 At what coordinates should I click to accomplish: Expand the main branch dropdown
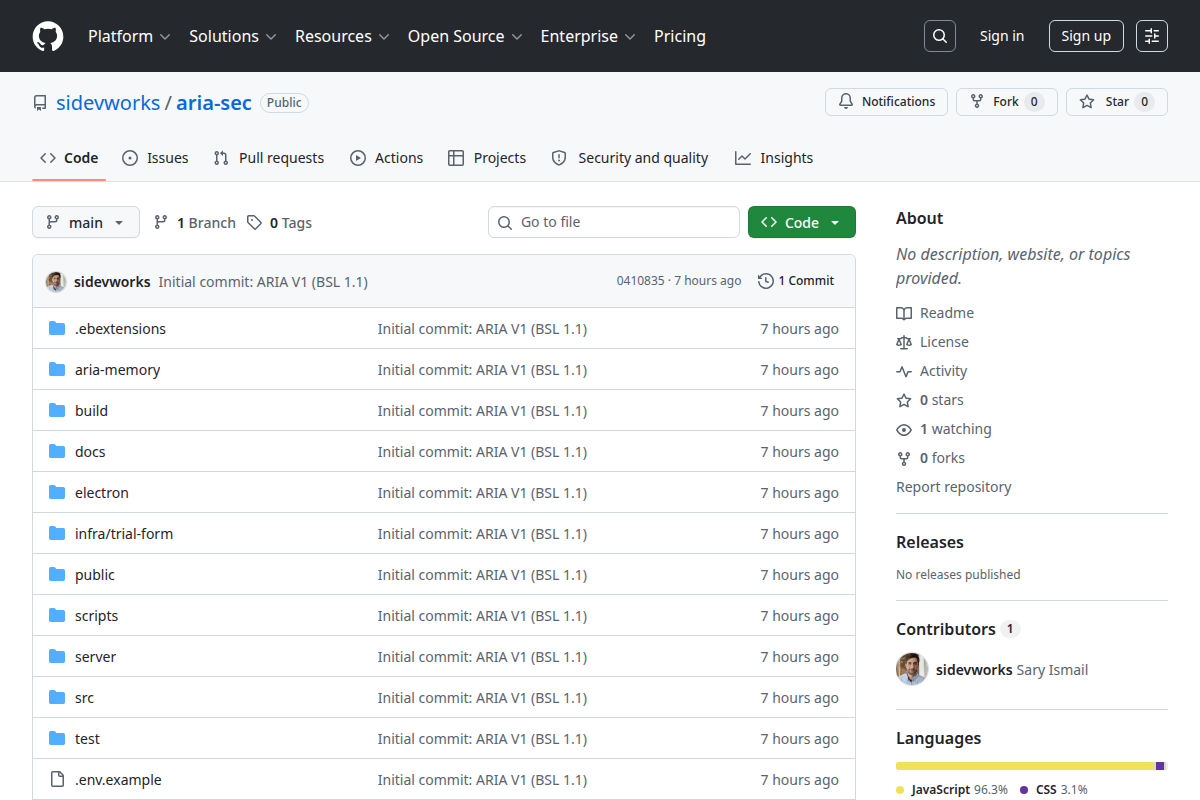coord(85,222)
